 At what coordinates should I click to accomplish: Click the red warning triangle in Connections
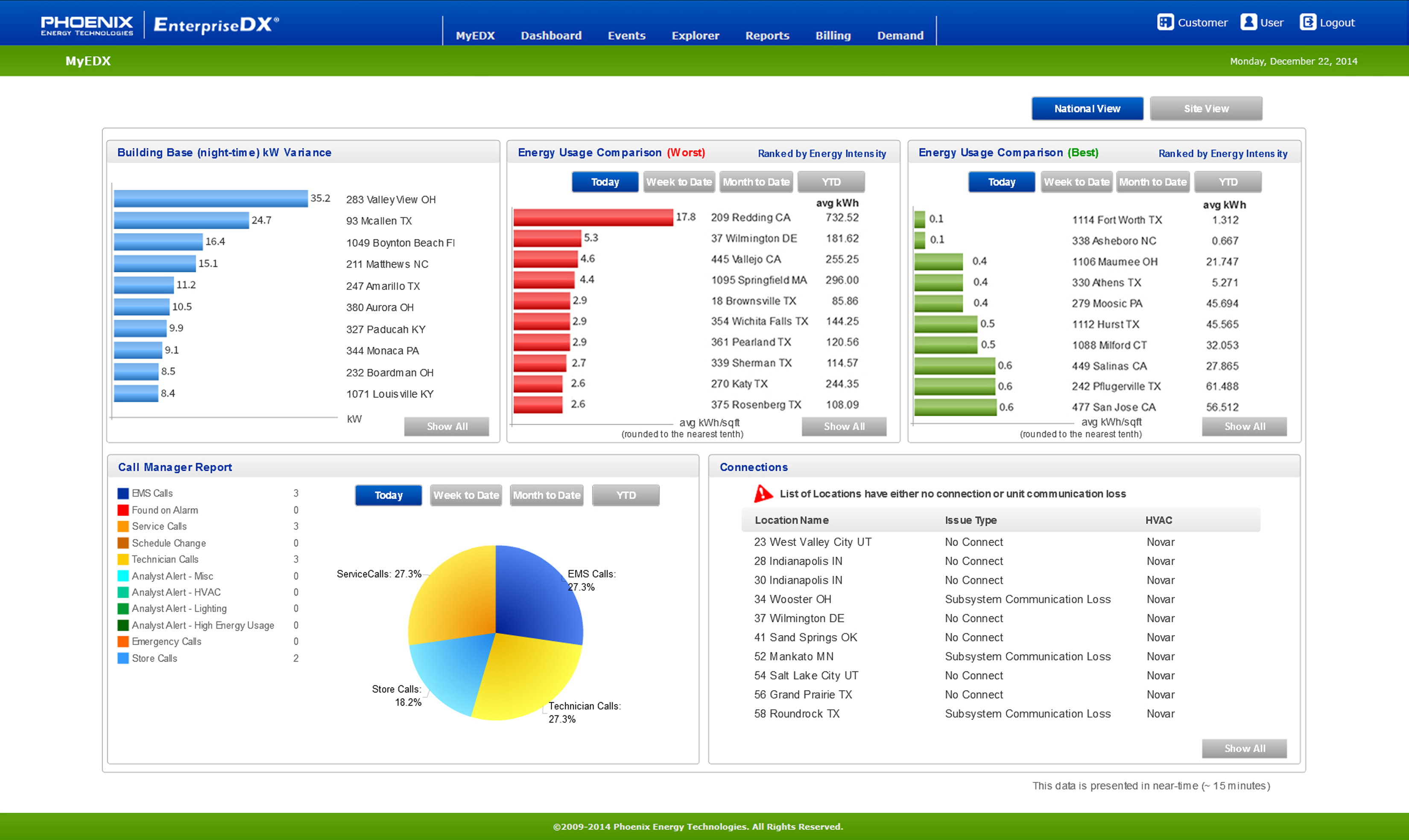click(763, 493)
